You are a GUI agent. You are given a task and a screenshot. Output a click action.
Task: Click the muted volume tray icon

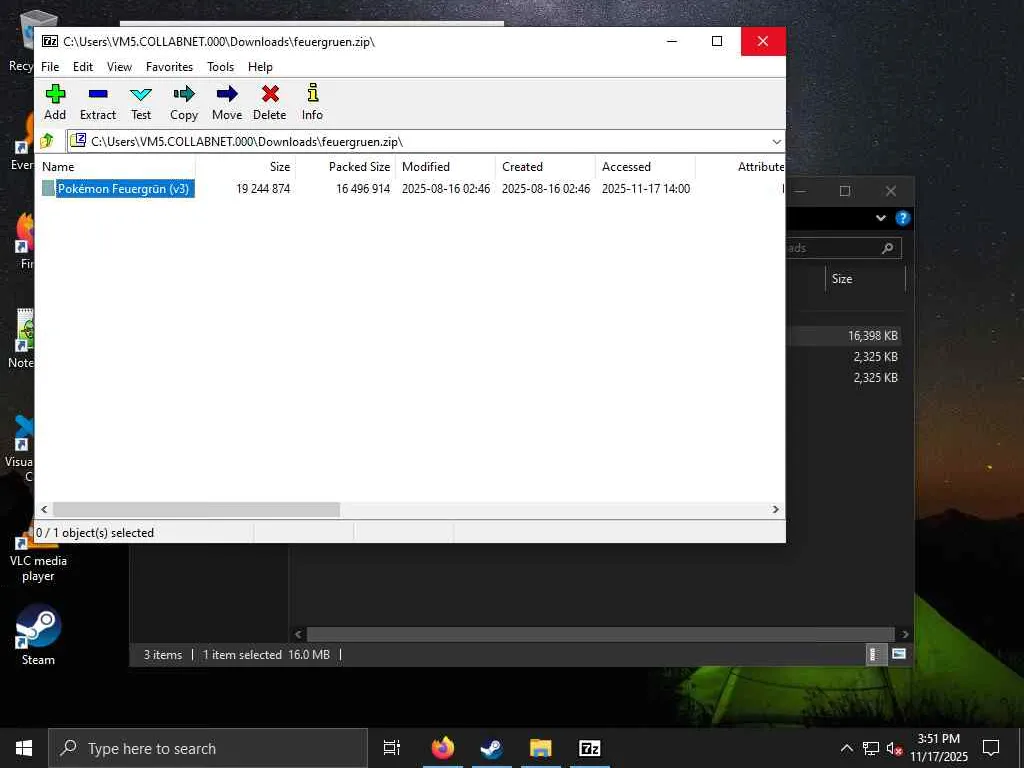(x=894, y=748)
